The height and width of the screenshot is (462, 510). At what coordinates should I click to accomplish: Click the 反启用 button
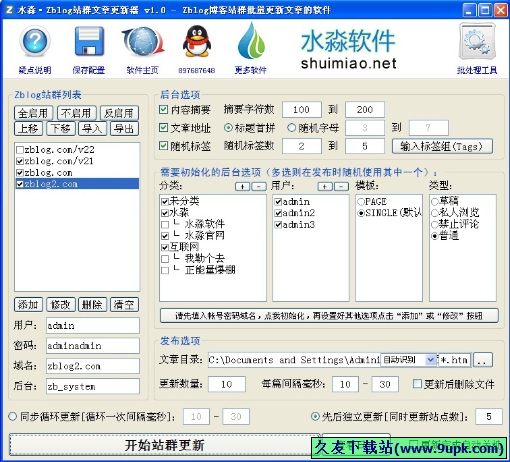click(119, 113)
